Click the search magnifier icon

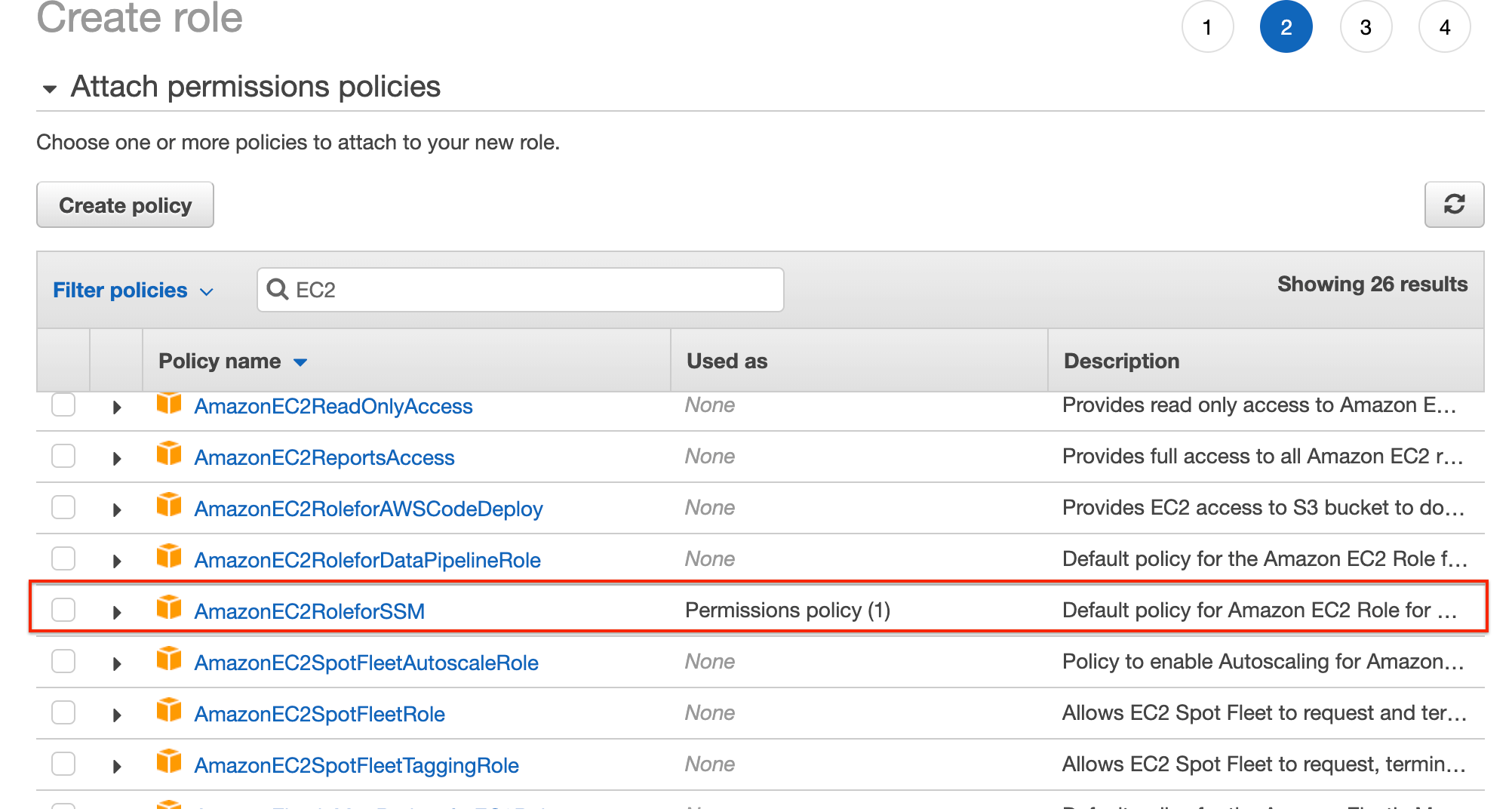point(278,289)
